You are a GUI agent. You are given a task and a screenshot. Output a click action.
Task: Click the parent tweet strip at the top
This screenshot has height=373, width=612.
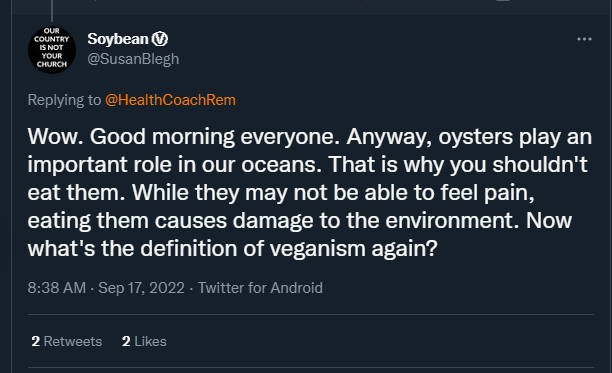311,7
